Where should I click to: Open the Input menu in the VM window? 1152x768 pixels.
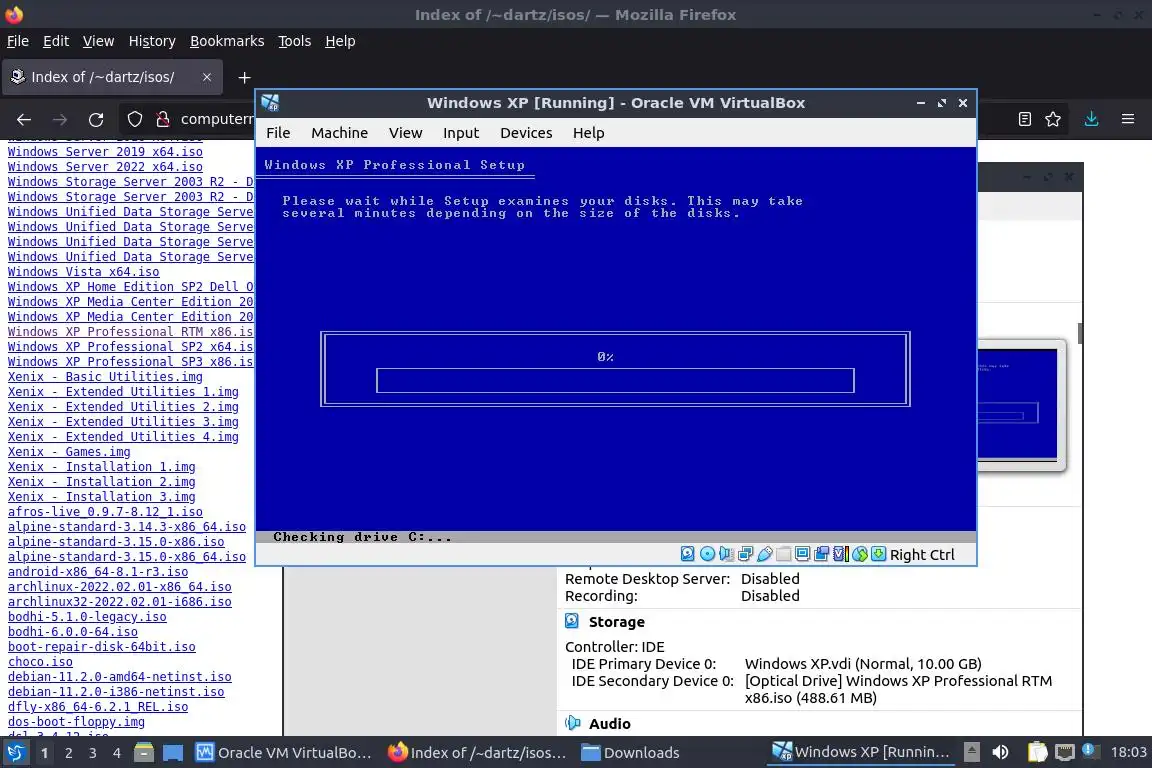pos(461,133)
